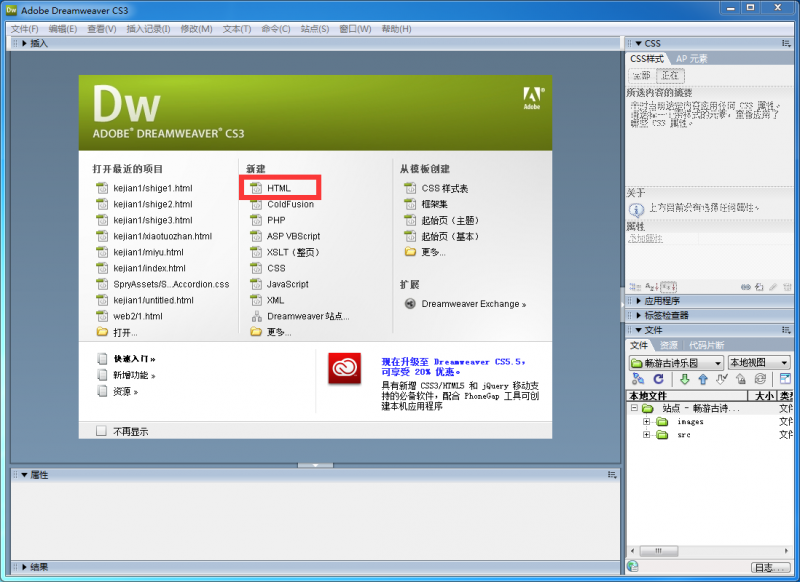Screen dimensions: 800x582
Task: Click the red Creative Cloud icon on the welcome screen
Action: (x=344, y=368)
